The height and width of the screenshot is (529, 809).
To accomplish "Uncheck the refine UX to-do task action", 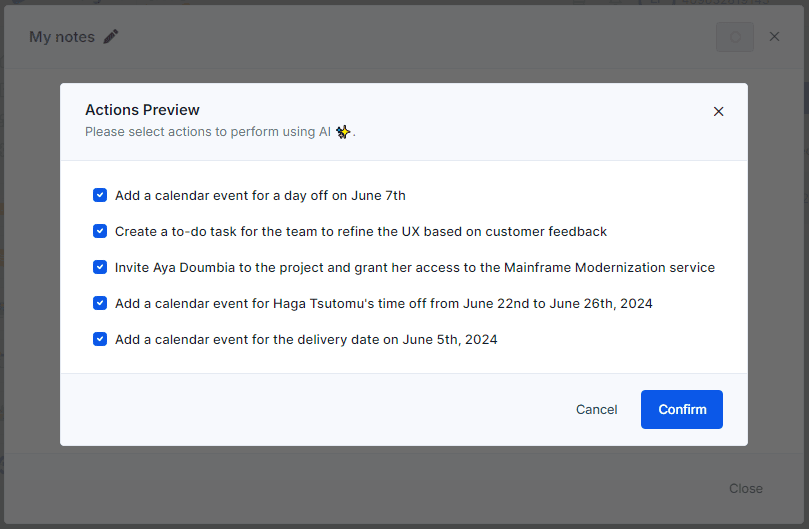I will point(100,231).
